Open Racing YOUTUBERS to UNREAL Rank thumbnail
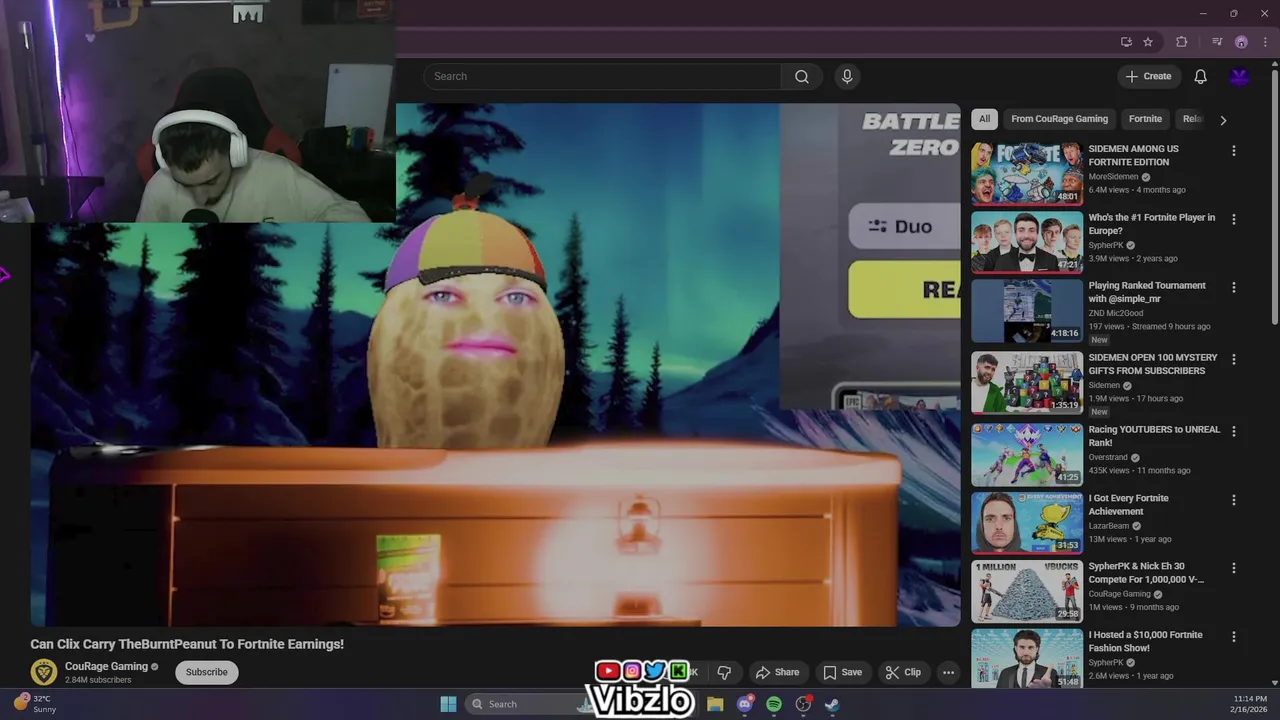 1027,454
